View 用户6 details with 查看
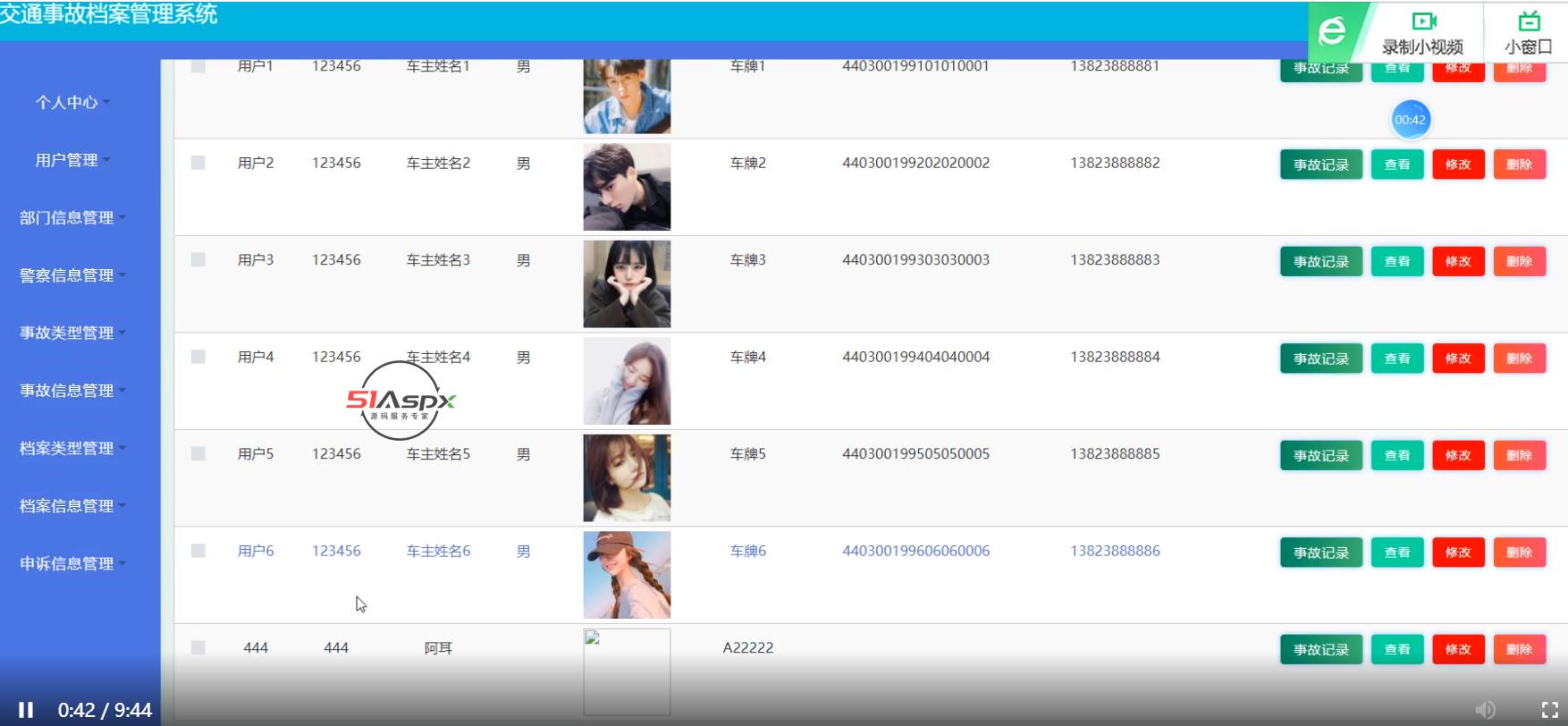The height and width of the screenshot is (726, 1568). click(1397, 553)
